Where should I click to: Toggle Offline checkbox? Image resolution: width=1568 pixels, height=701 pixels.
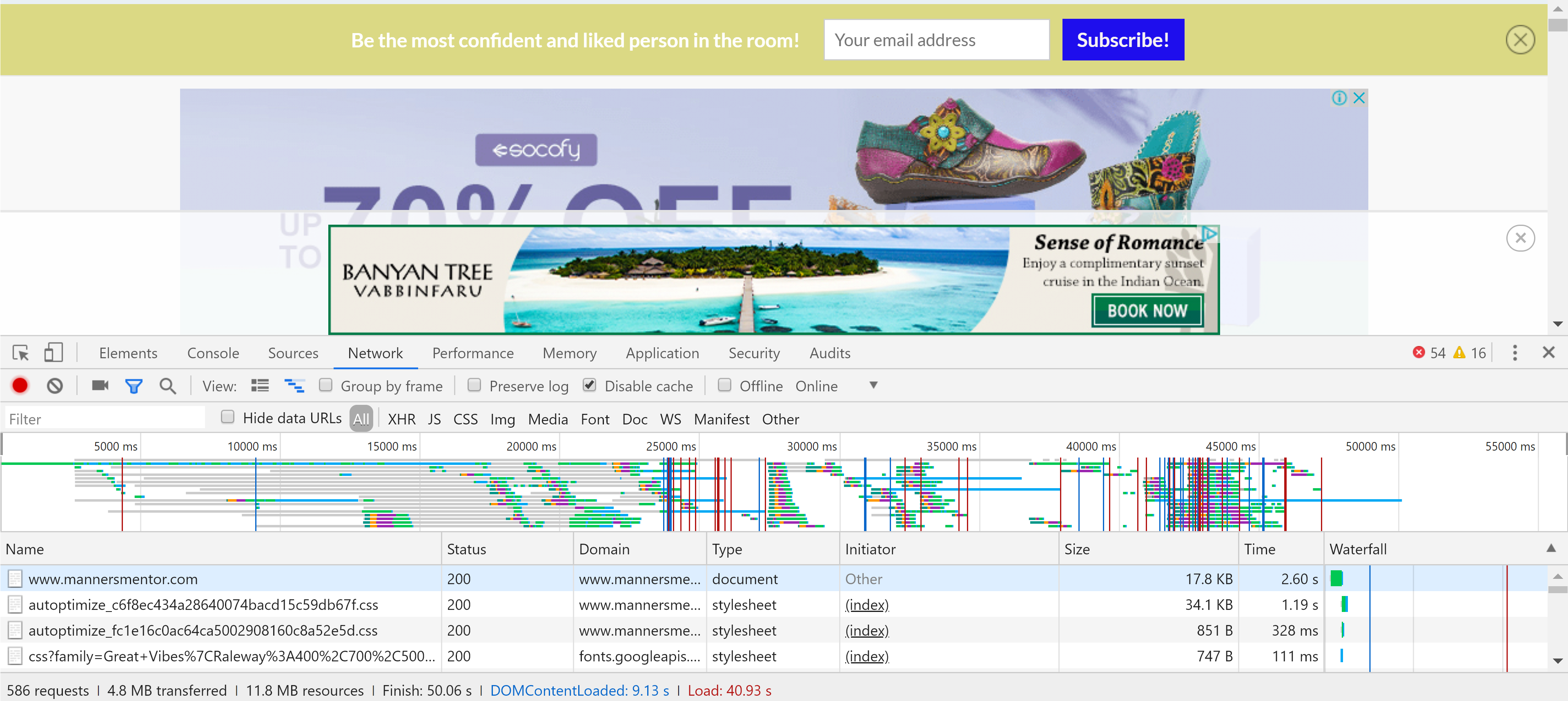pyautogui.click(x=724, y=385)
